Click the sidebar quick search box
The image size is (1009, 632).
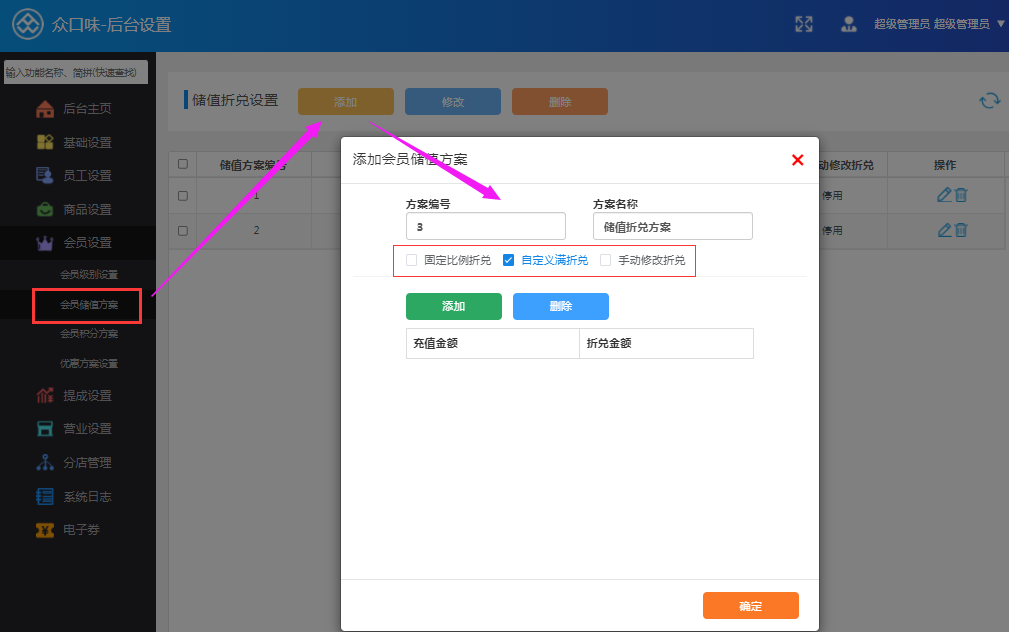tap(75, 72)
